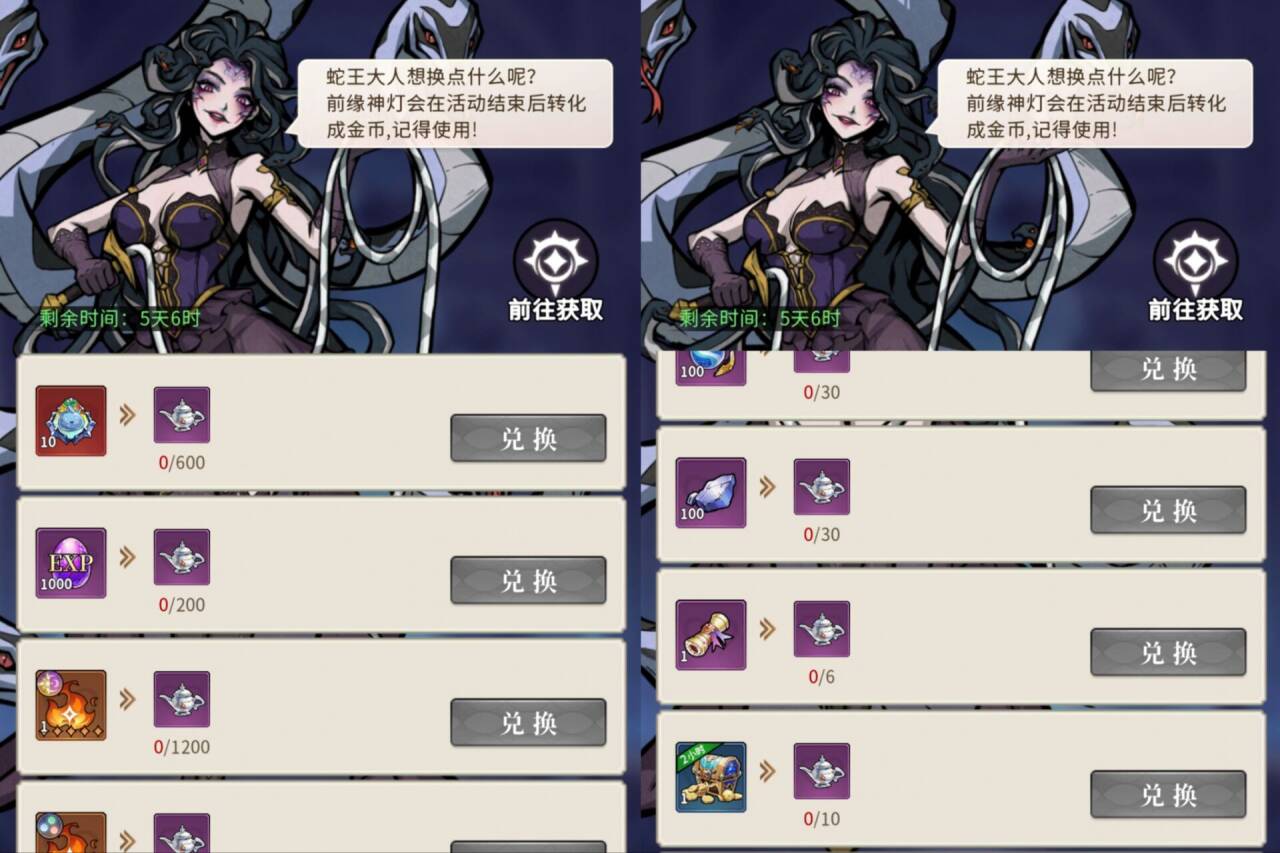
Task: Select the 2小时 treasure chest icon
Action: (x=711, y=777)
